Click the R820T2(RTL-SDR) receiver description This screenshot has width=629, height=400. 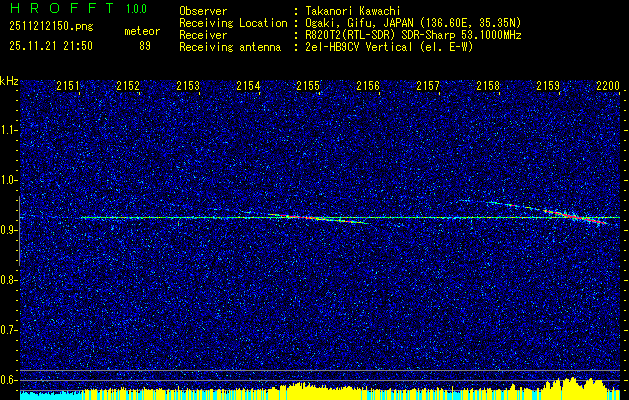pyautogui.click(x=413, y=35)
